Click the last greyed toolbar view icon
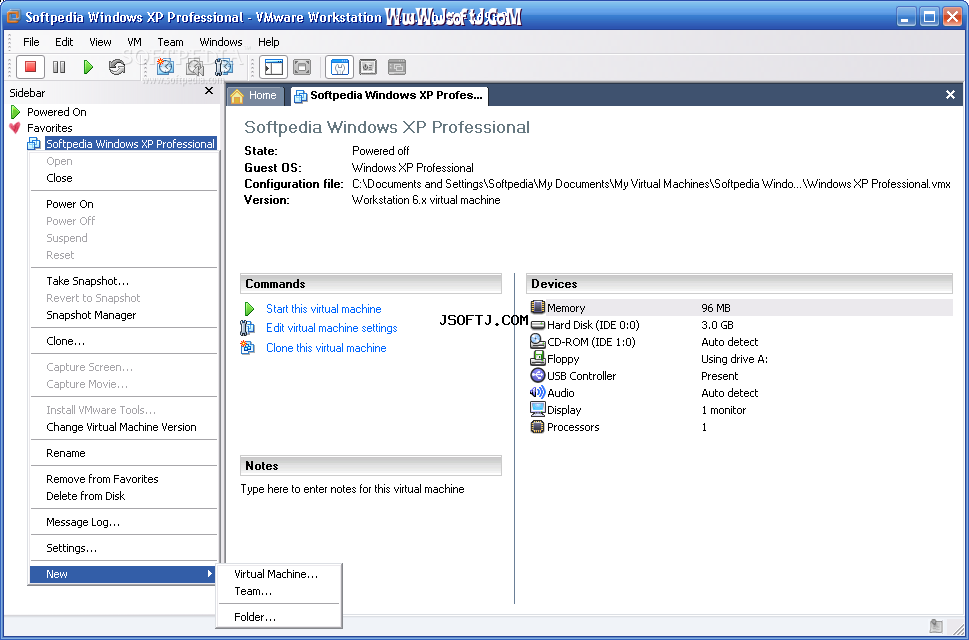This screenshot has width=969, height=640. tap(397, 67)
